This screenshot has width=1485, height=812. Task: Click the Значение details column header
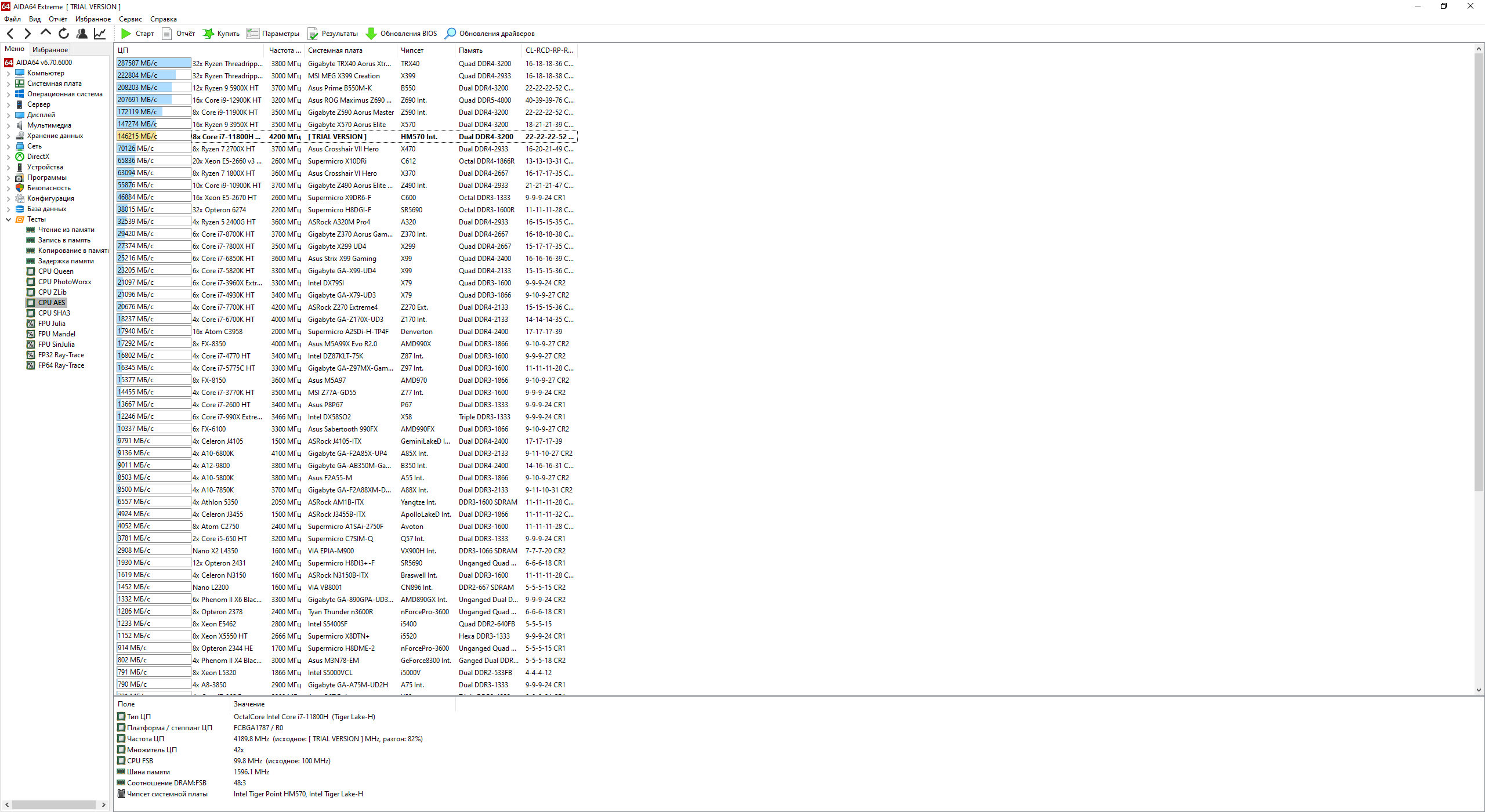coord(343,704)
